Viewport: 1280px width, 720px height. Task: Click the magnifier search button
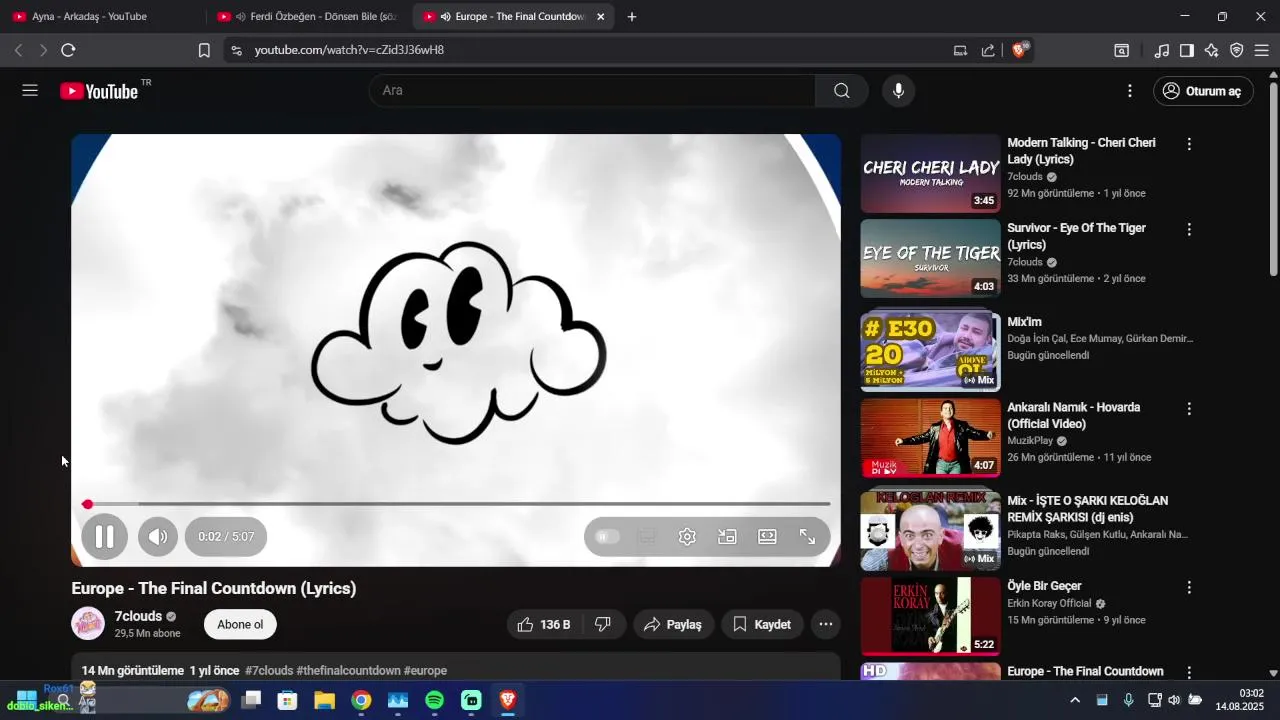pos(842,91)
